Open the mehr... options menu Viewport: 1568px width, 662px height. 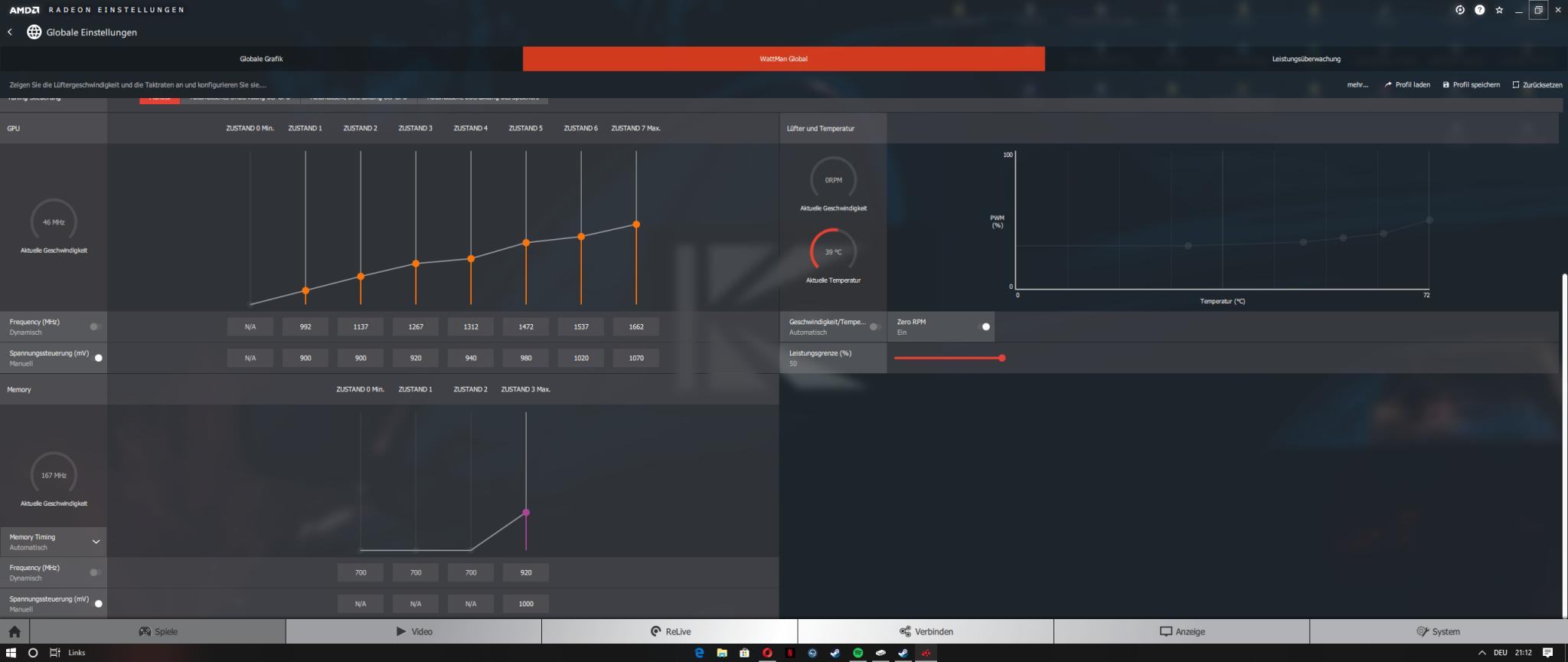pos(1357,85)
